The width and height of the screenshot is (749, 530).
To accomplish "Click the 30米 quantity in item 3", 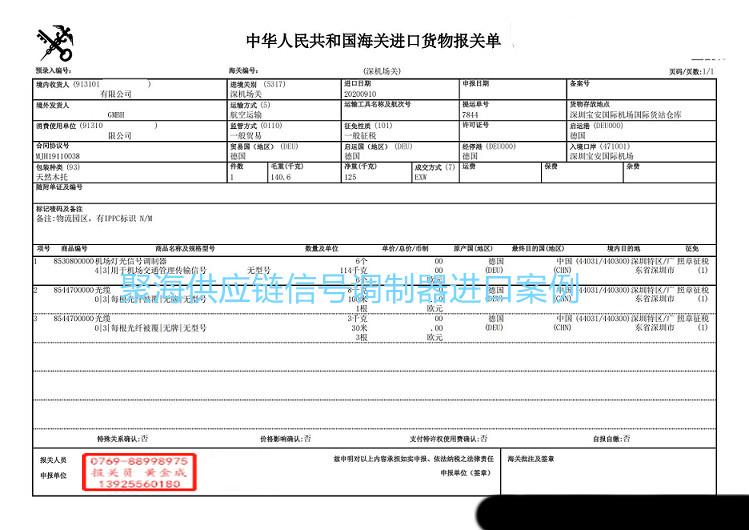I will [359, 328].
